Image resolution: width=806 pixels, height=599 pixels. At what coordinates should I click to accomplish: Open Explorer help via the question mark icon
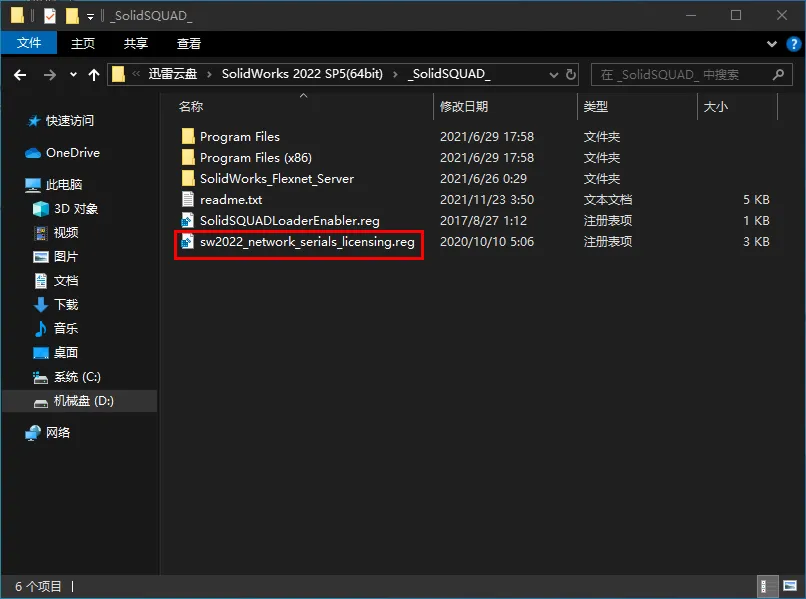coord(794,44)
